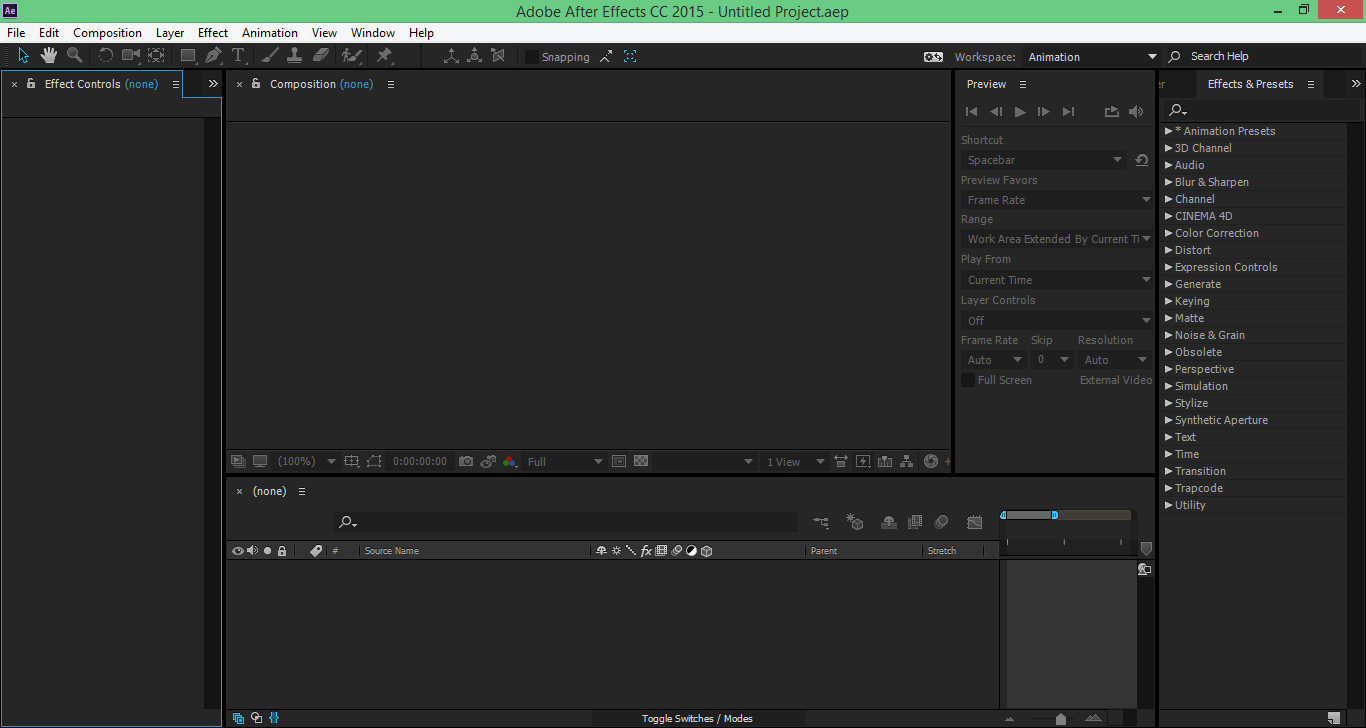This screenshot has height=728, width=1366.
Task: Open the Shortcut Spacebar dropdown
Action: (1044, 160)
